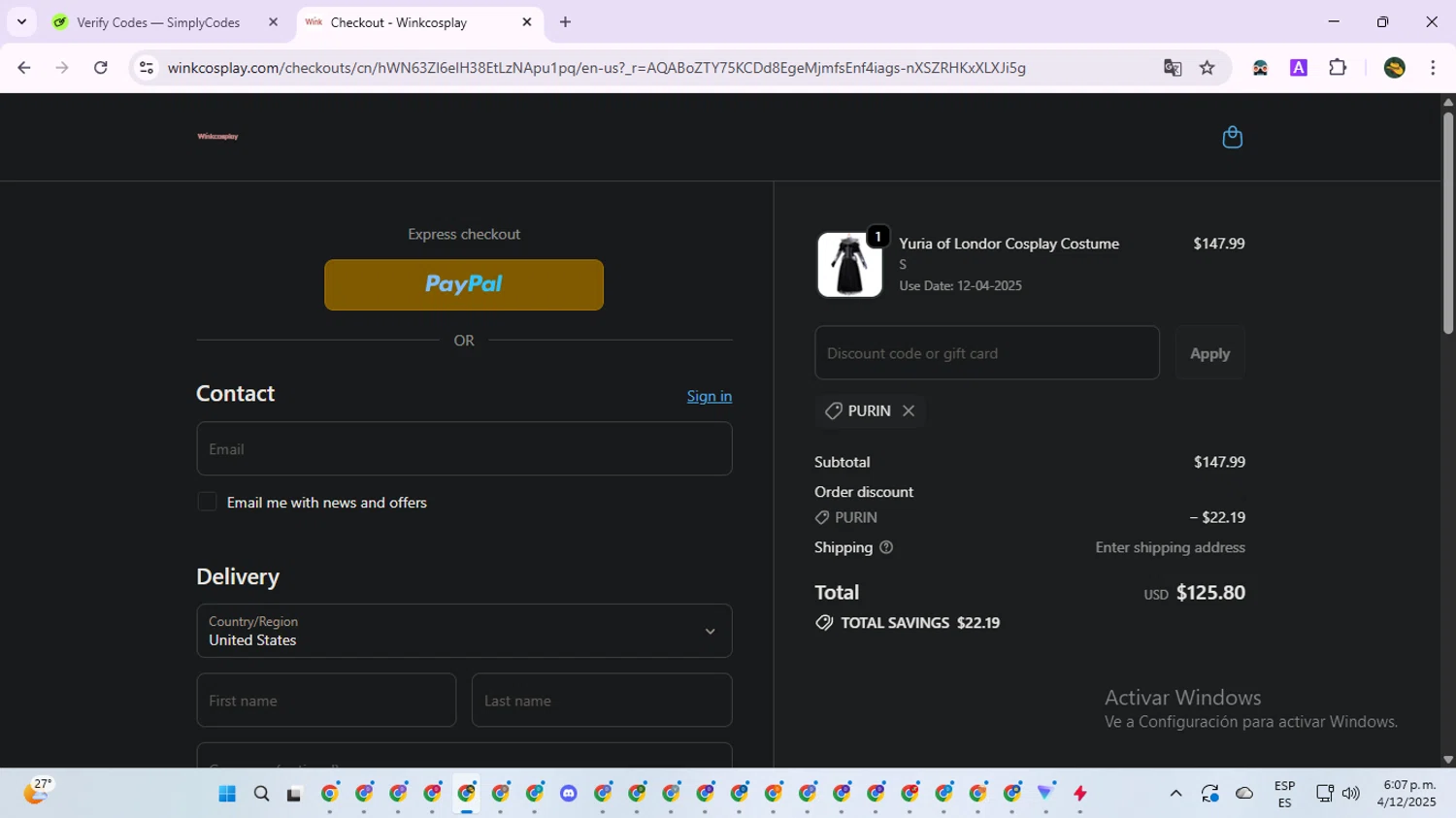Close the Checkout - Winkcosplay tab
The image size is (1456, 818).
pos(527,22)
